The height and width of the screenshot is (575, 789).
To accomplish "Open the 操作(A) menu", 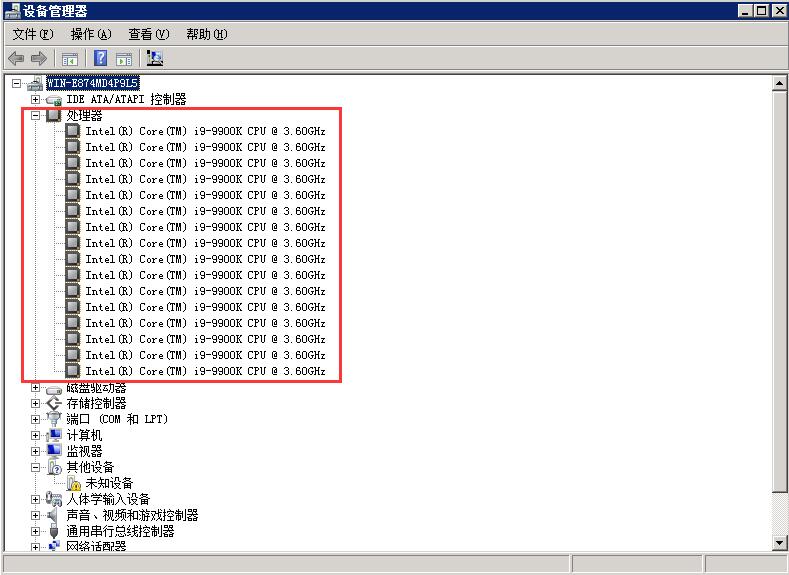I will 91,34.
